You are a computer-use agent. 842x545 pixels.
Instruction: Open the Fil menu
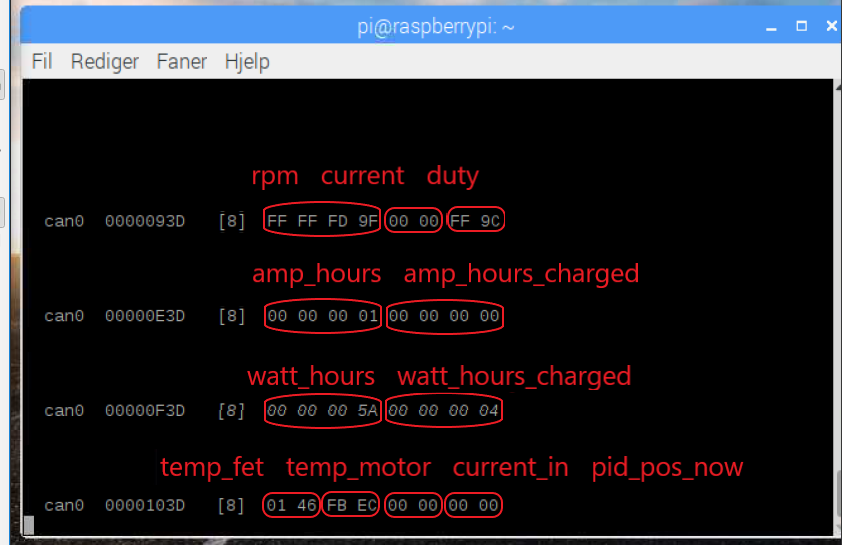point(42,61)
